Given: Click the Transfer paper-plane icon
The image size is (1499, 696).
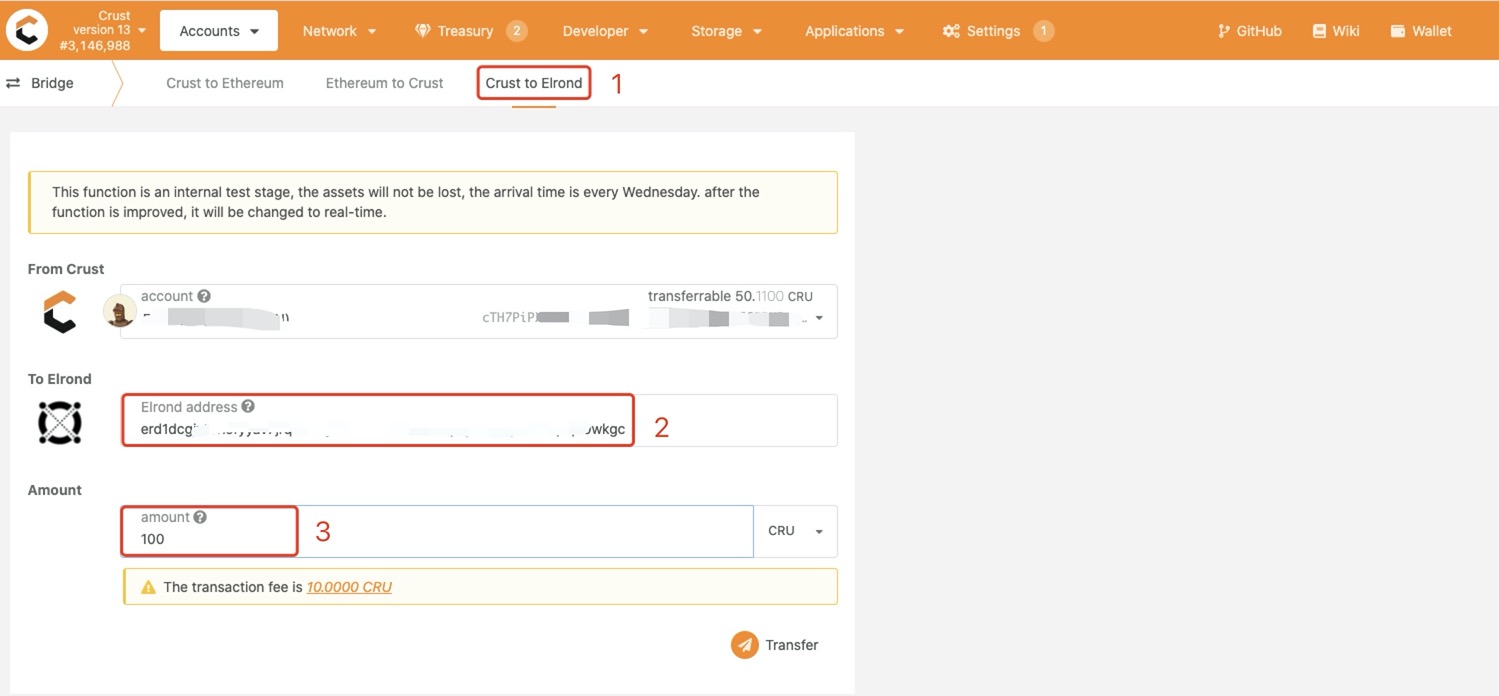Looking at the screenshot, I should tap(744, 645).
